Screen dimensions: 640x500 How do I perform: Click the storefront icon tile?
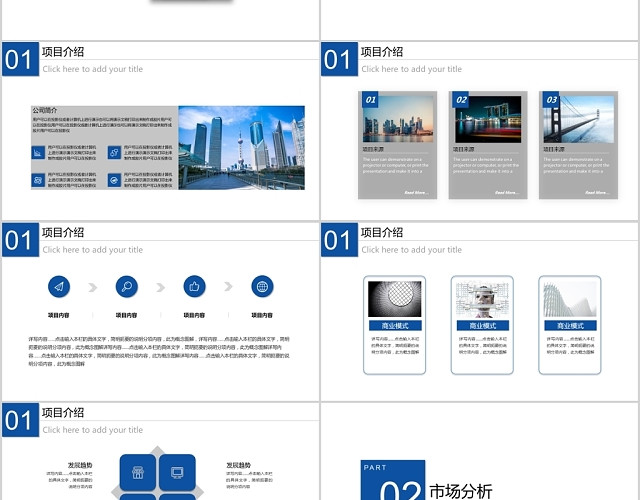coord(138,472)
